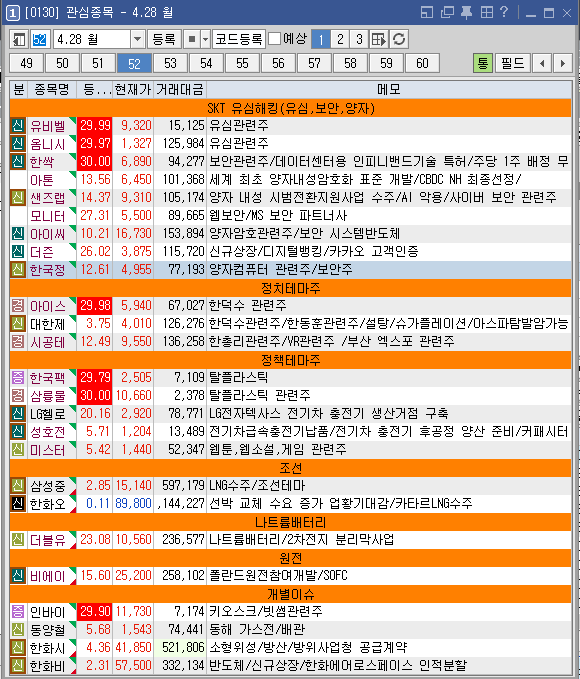Click the column export icon next to page 3
Screen dimensions: 580x679
point(379,39)
